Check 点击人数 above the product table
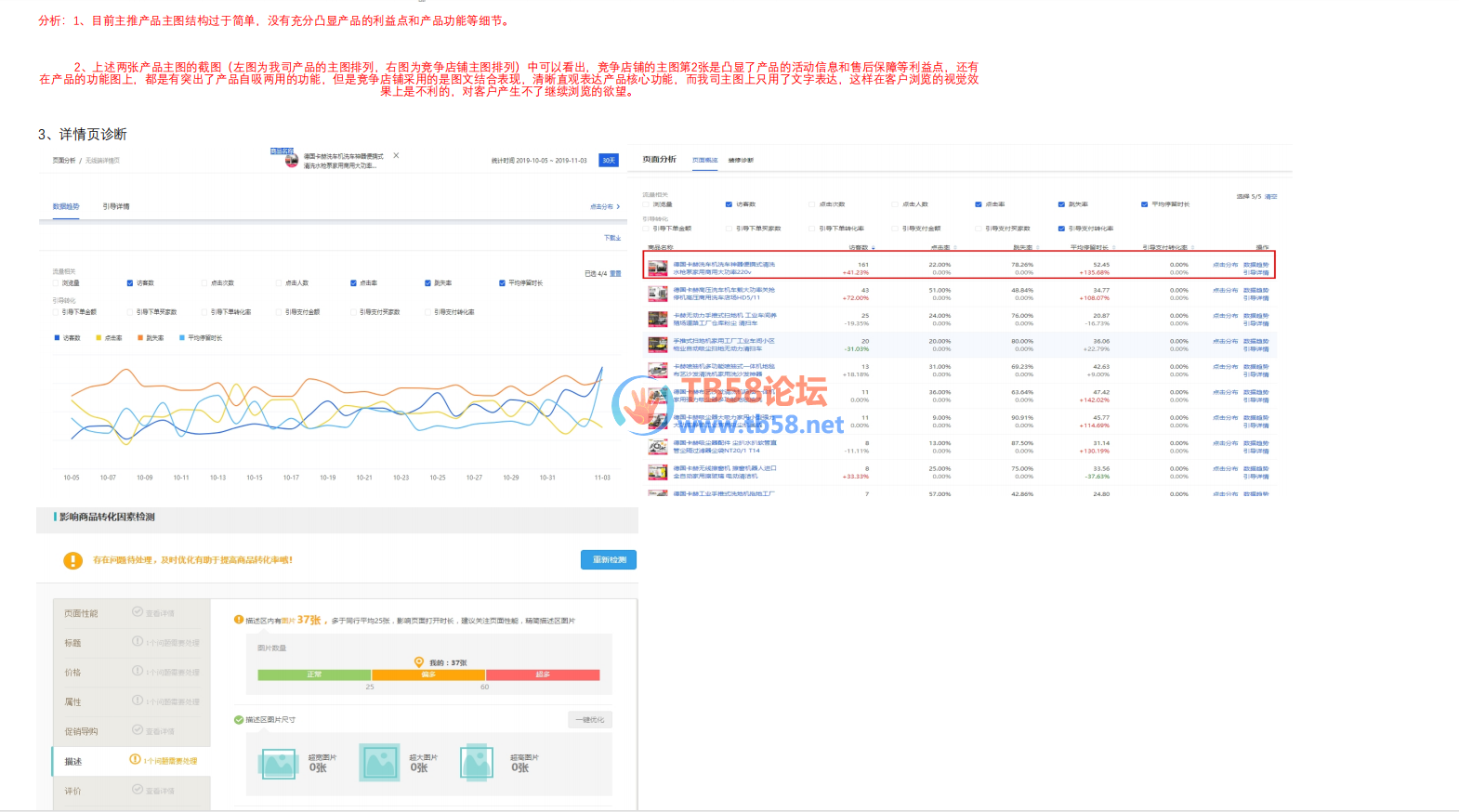 click(x=895, y=204)
